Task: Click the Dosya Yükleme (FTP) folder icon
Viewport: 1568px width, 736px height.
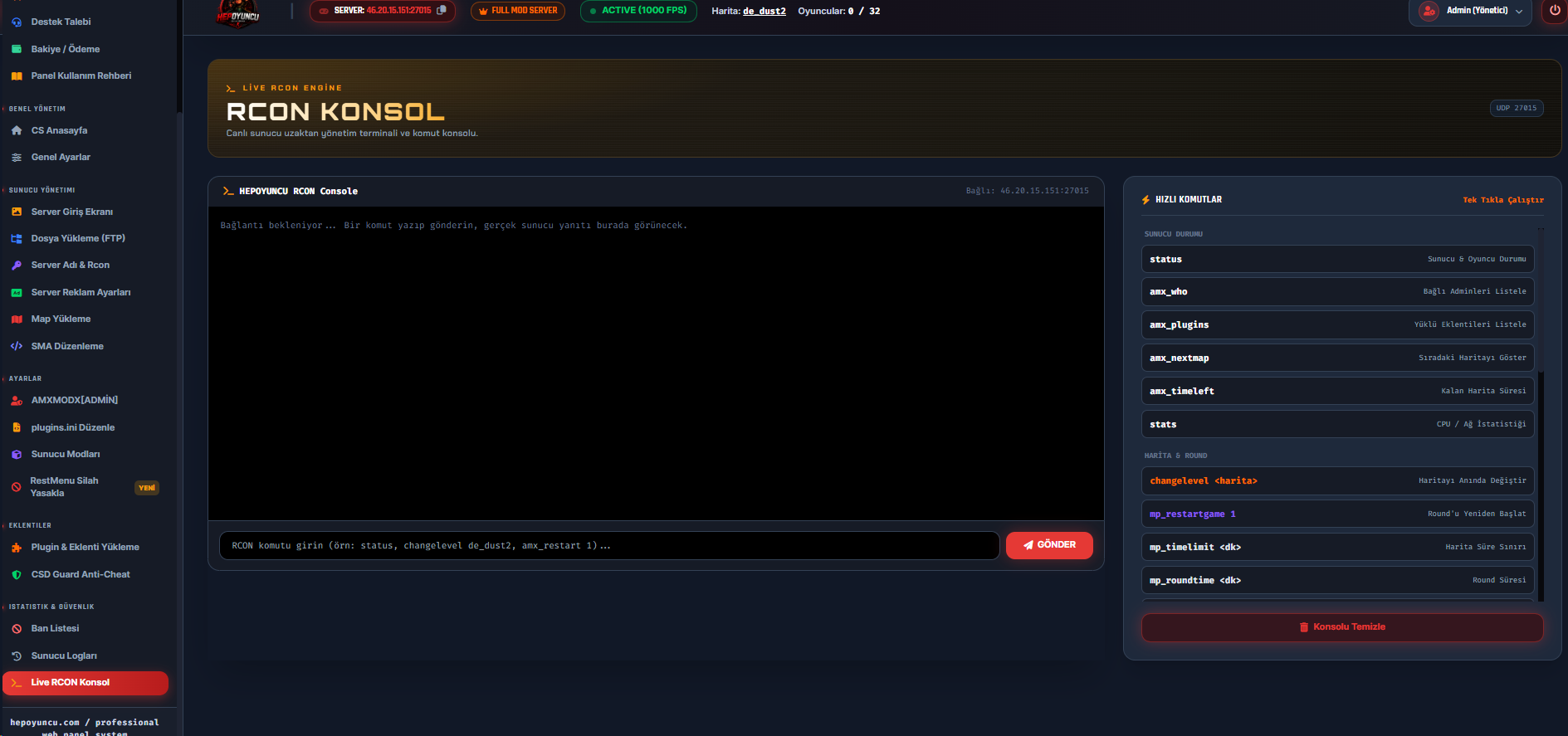Action: pos(17,239)
